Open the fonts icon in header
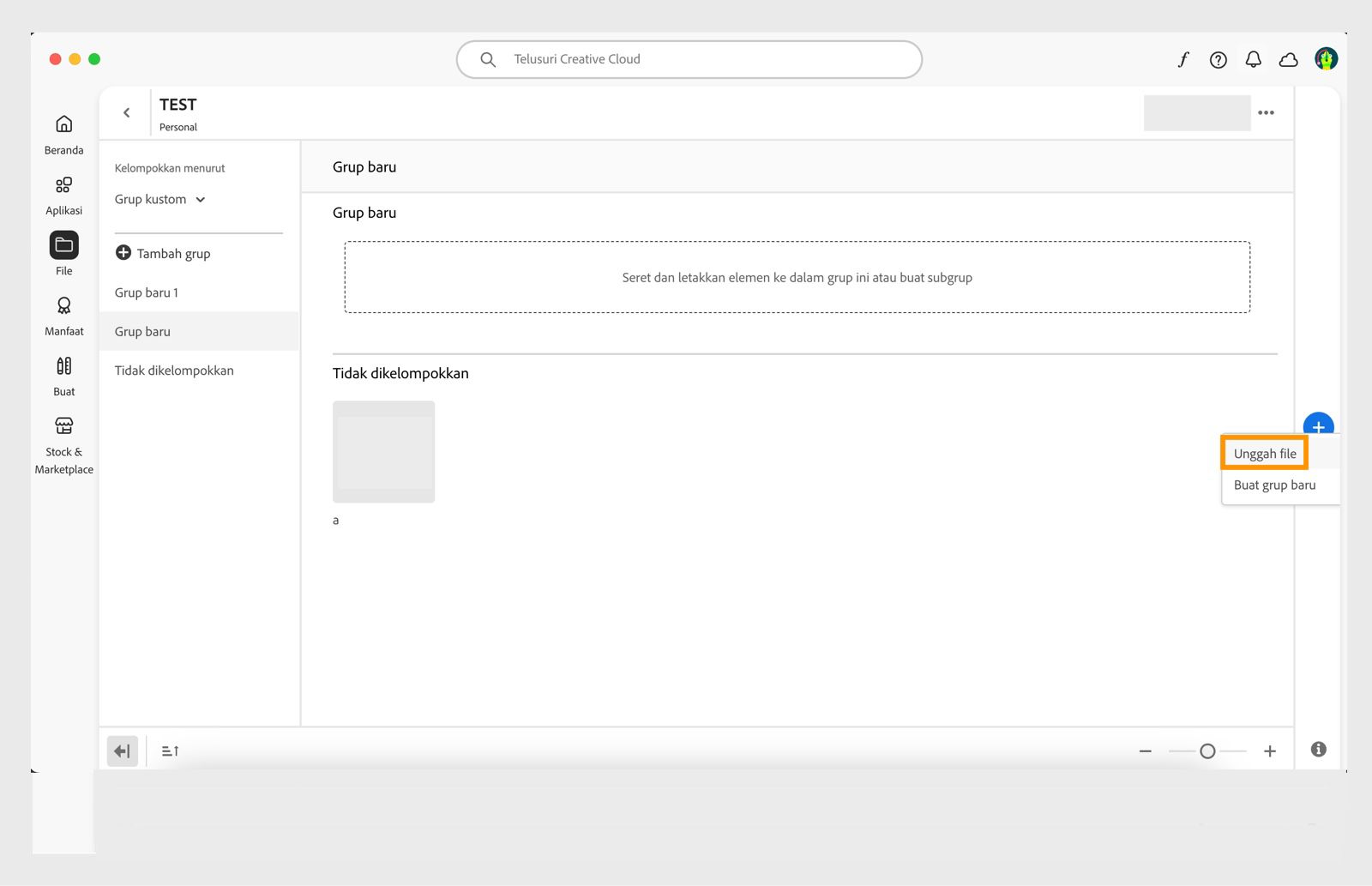This screenshot has width=1372, height=886. (1183, 59)
